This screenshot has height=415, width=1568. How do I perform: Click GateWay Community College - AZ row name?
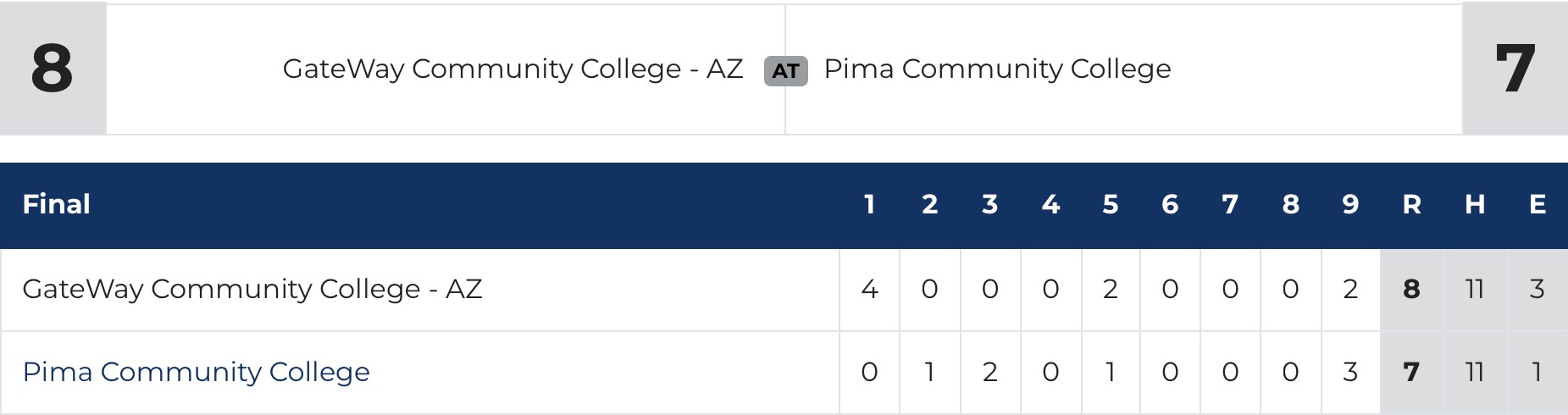(252, 290)
